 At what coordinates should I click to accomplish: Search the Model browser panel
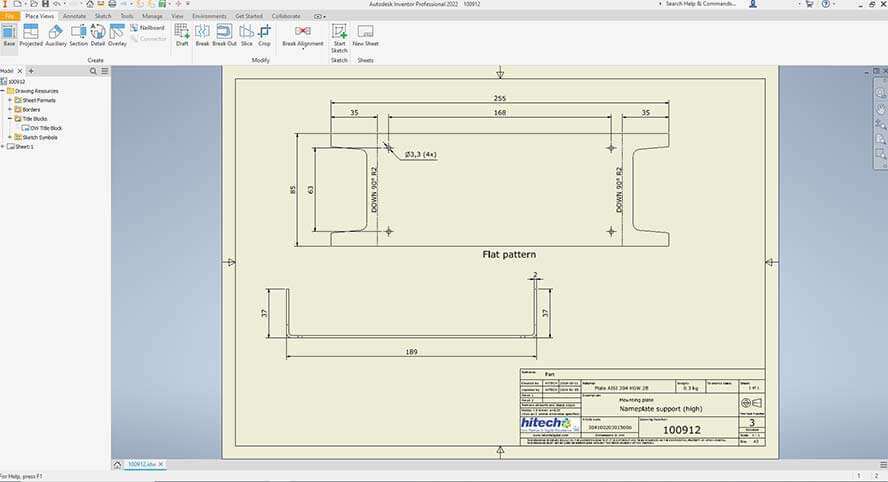93,71
